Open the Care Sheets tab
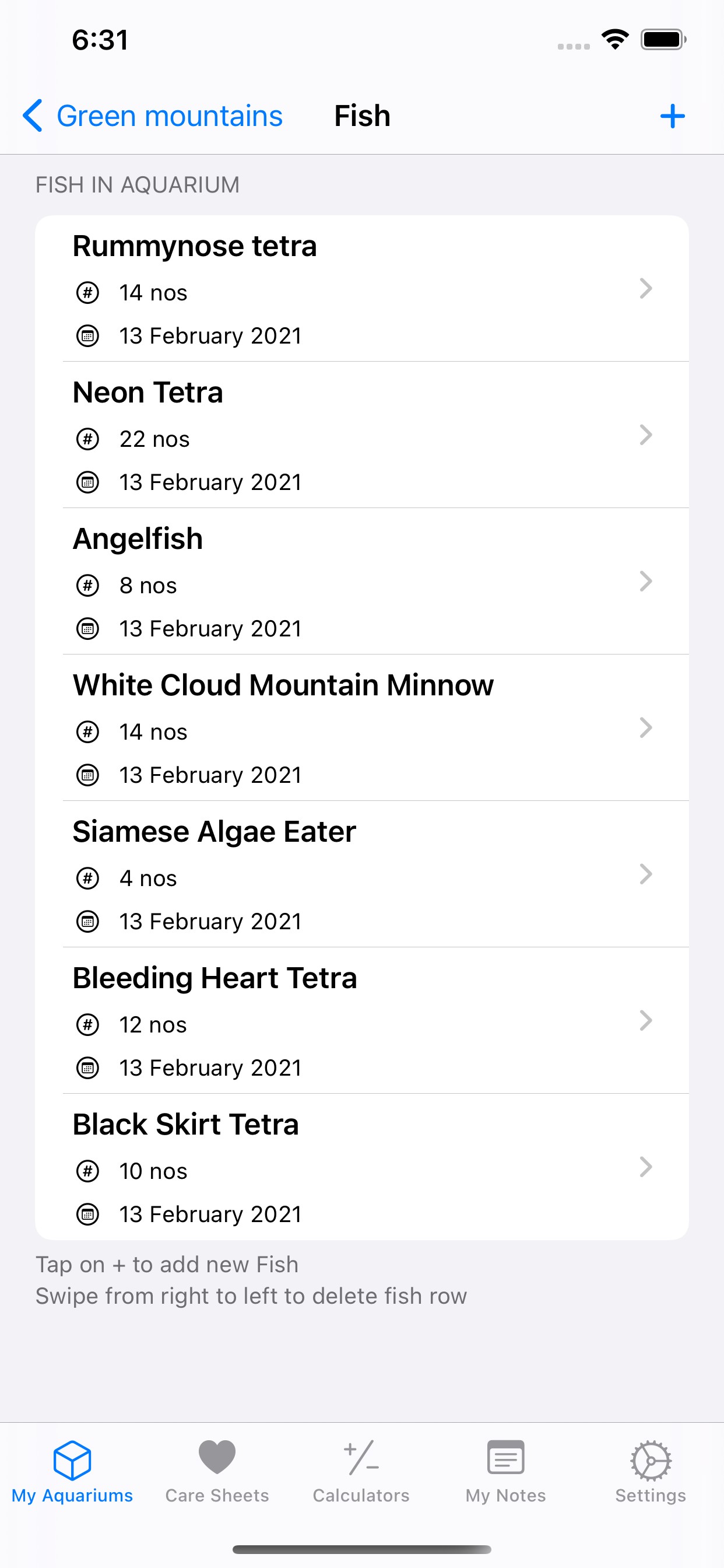 tap(217, 1471)
